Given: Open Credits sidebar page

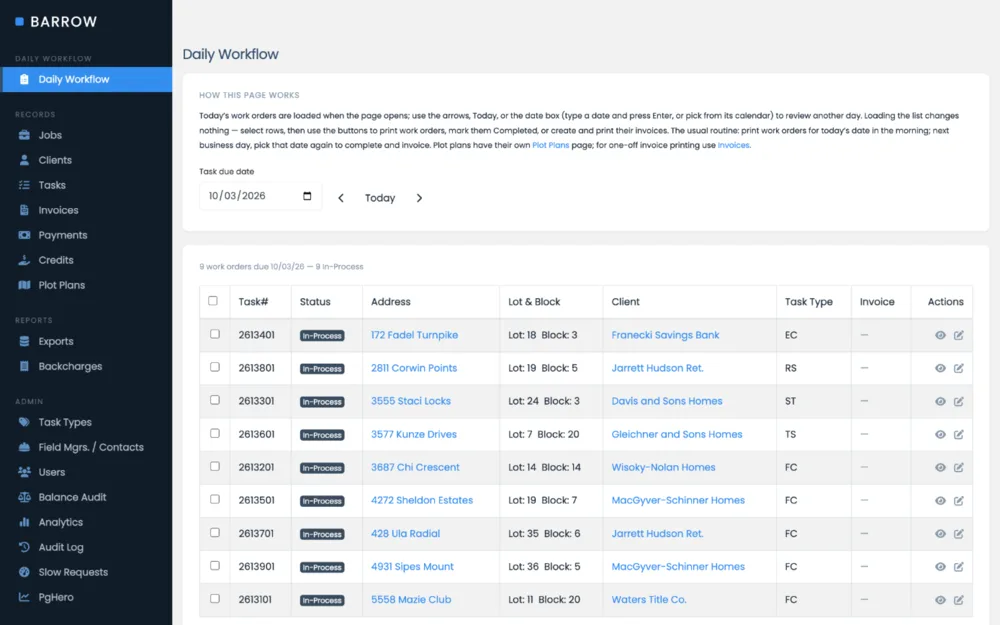Looking at the screenshot, I should [x=86, y=260].
